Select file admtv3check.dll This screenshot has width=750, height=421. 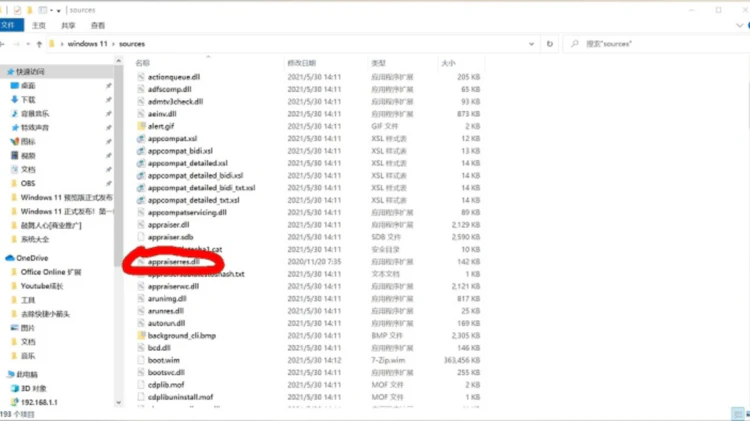click(x=176, y=101)
